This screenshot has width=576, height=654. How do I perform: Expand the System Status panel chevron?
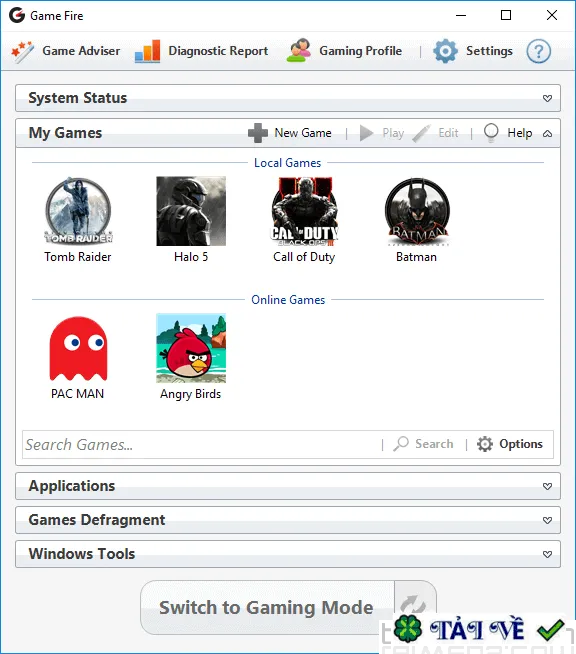tap(547, 98)
